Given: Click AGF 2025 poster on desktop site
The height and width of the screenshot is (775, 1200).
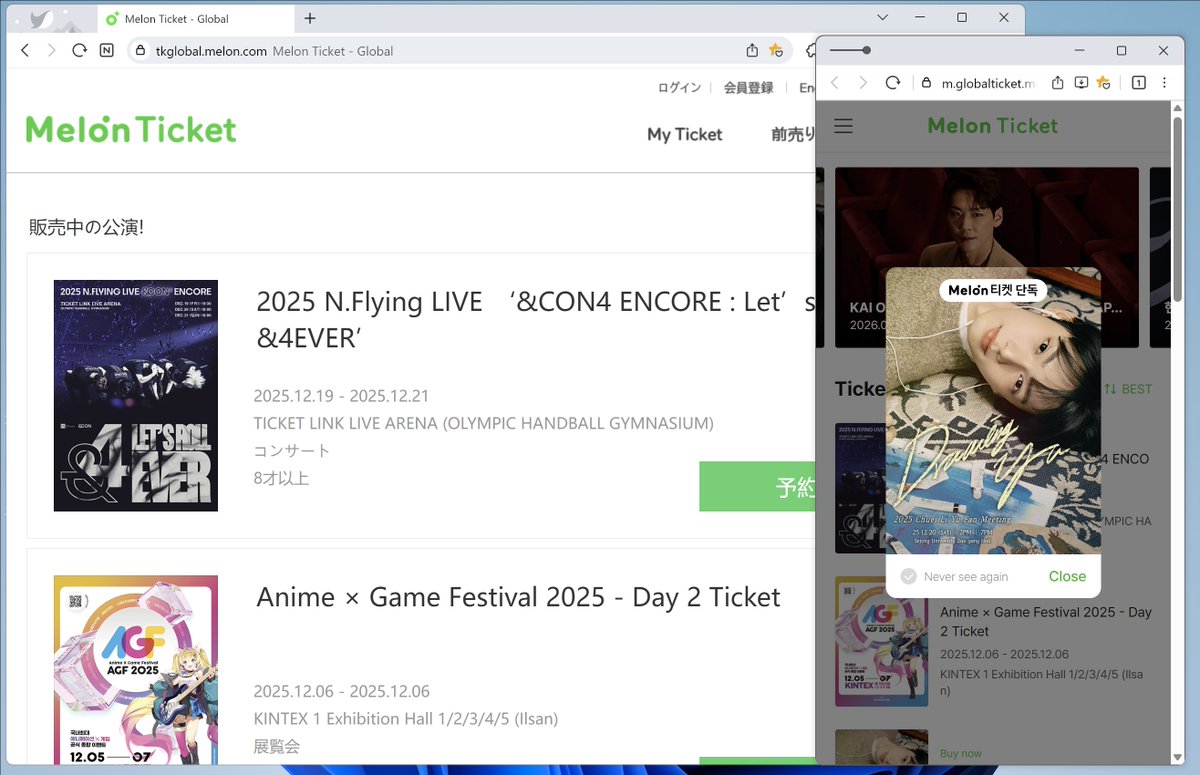Looking at the screenshot, I should (x=136, y=670).
